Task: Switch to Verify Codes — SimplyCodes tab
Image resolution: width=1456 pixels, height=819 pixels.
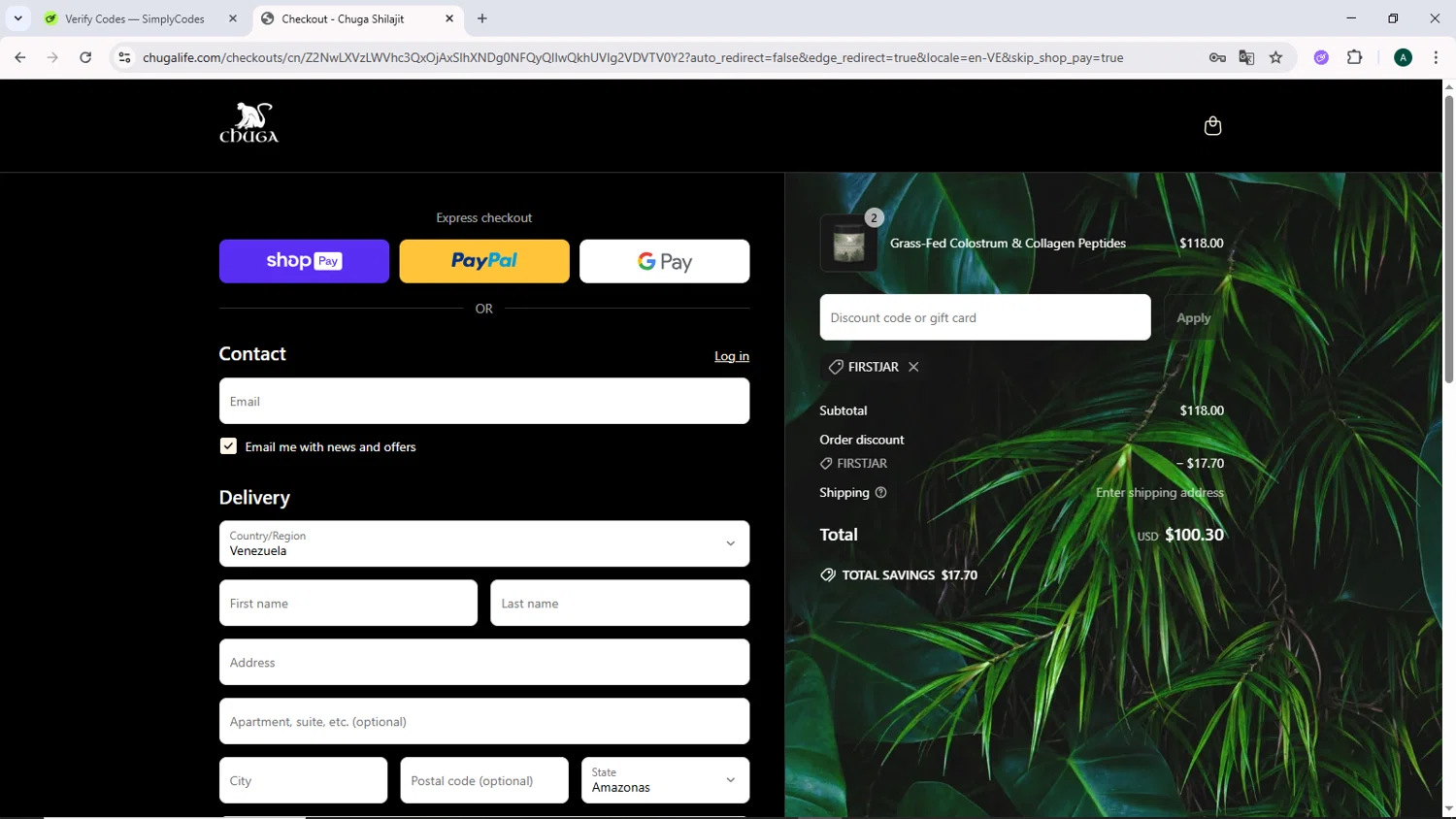Action: pos(135,18)
